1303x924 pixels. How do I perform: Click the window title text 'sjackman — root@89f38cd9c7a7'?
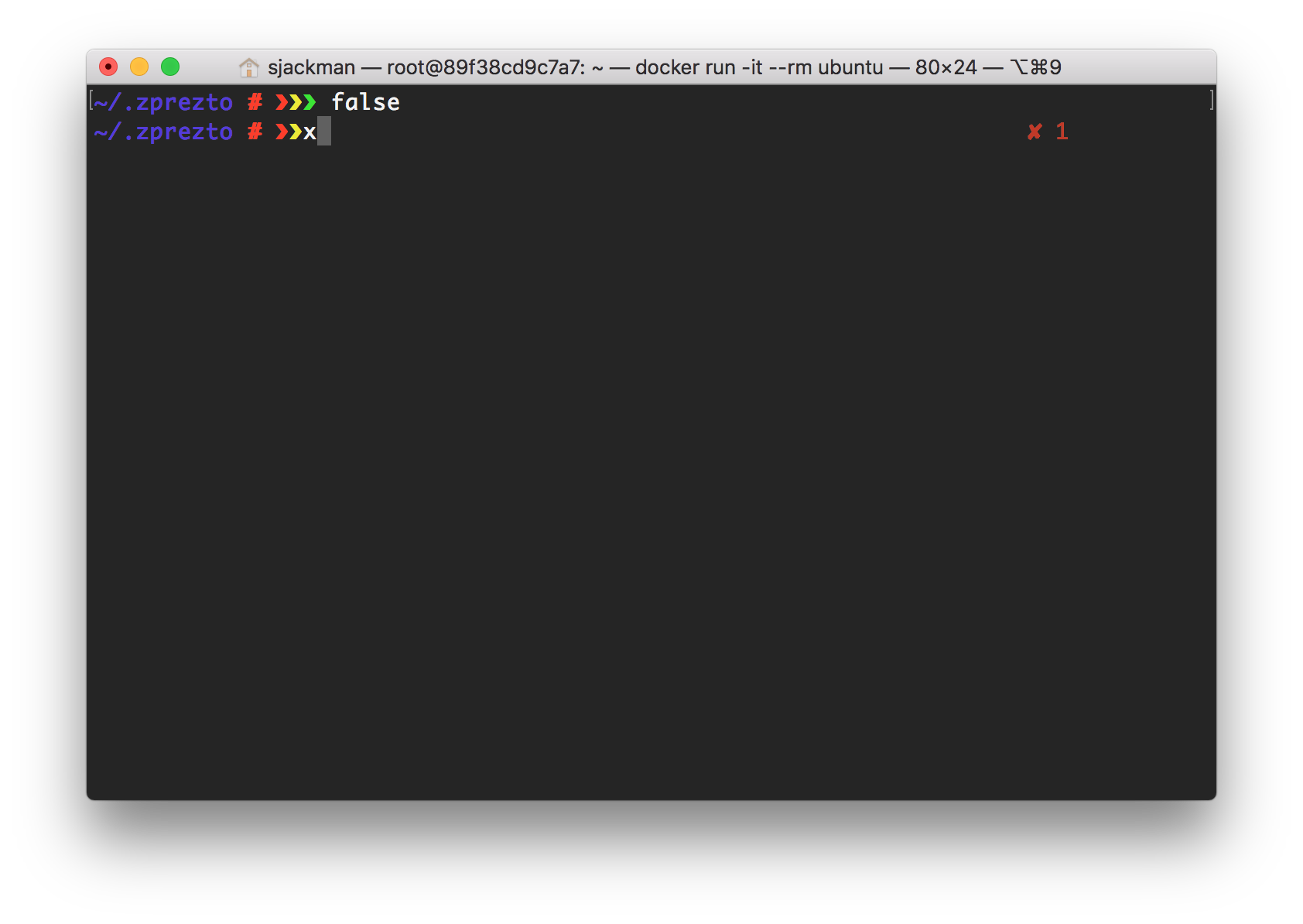pos(423,67)
